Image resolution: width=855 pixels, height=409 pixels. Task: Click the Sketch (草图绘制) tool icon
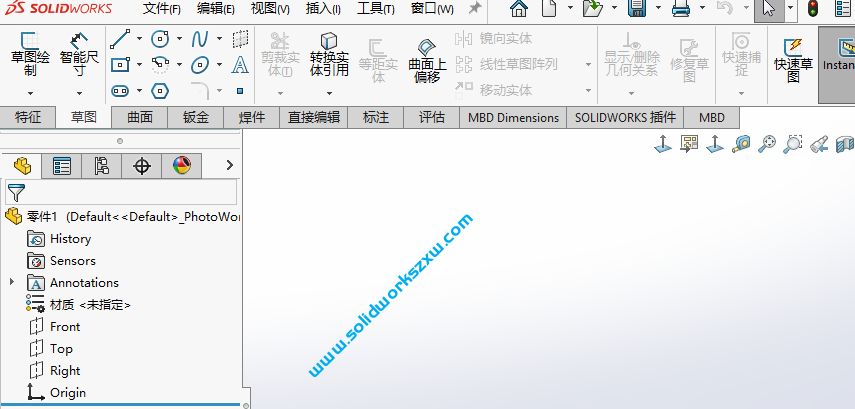30,41
